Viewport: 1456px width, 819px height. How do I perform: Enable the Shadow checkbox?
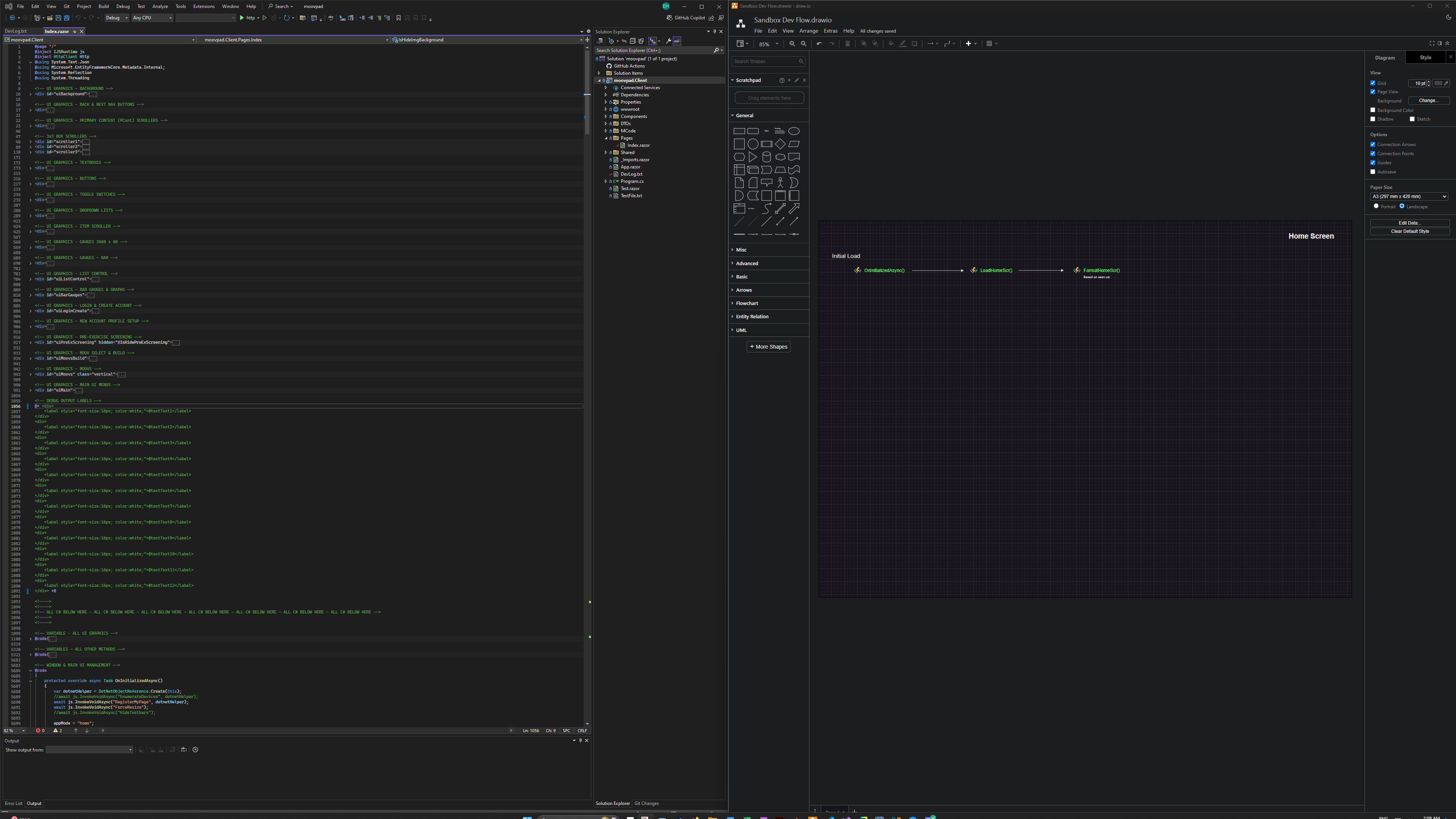click(1373, 119)
